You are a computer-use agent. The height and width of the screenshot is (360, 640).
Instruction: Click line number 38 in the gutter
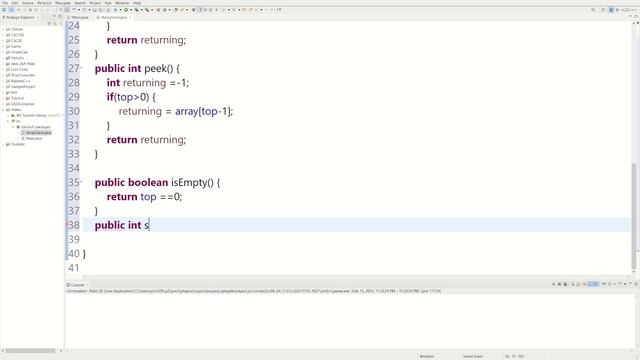[x=74, y=225]
